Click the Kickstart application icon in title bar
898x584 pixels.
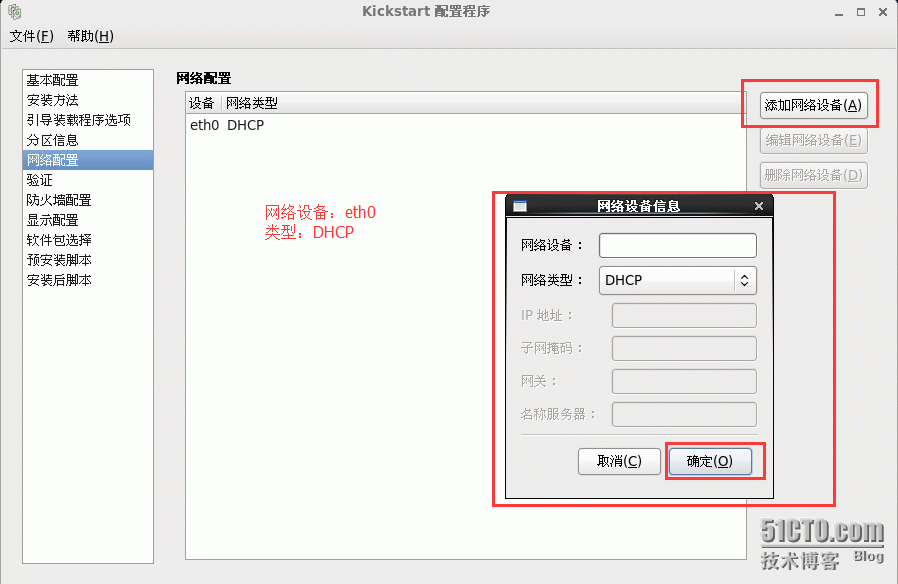pyautogui.click(x=14, y=11)
